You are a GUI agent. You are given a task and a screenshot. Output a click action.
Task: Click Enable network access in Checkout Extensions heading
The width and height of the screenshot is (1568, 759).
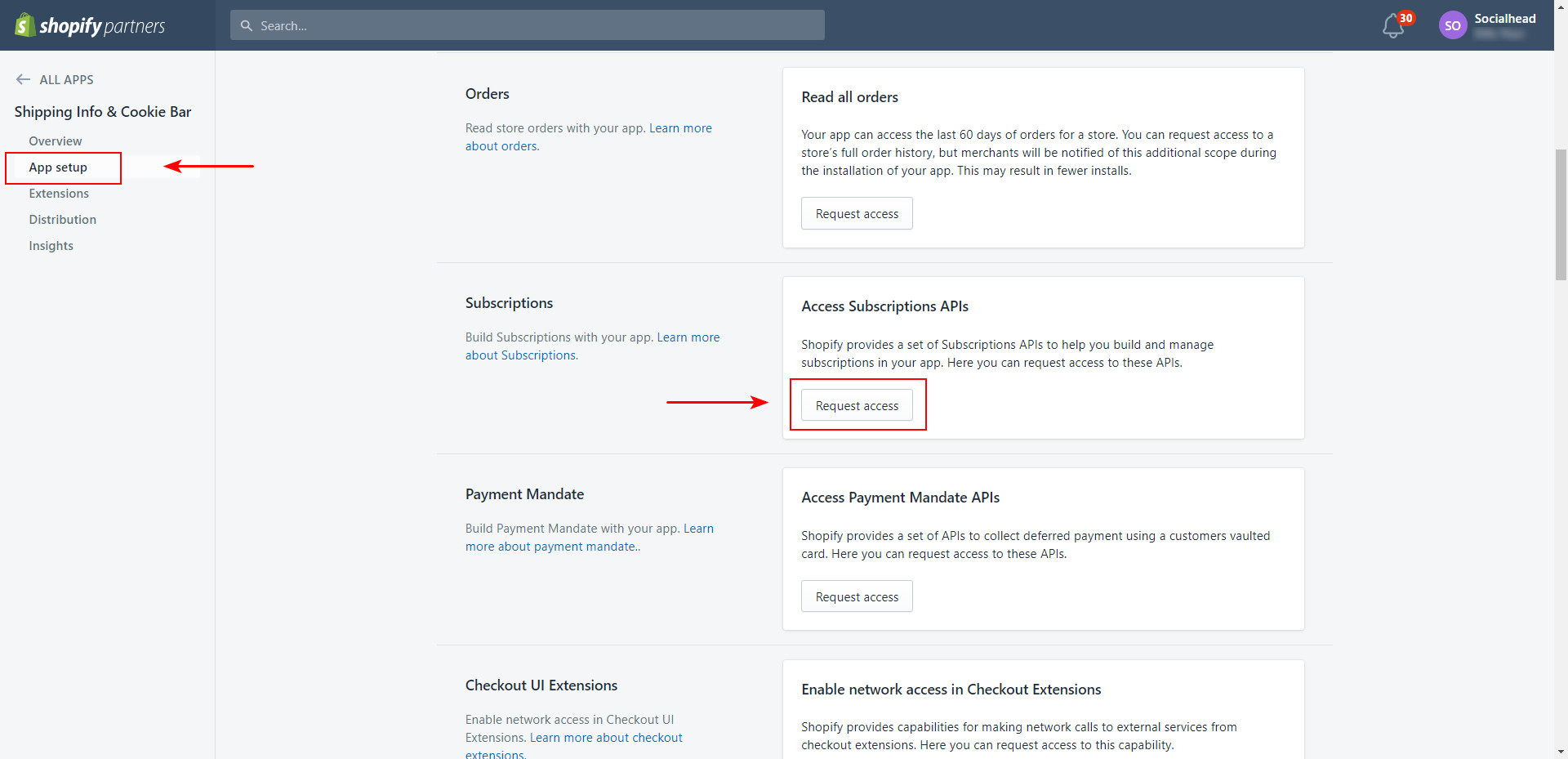(951, 690)
